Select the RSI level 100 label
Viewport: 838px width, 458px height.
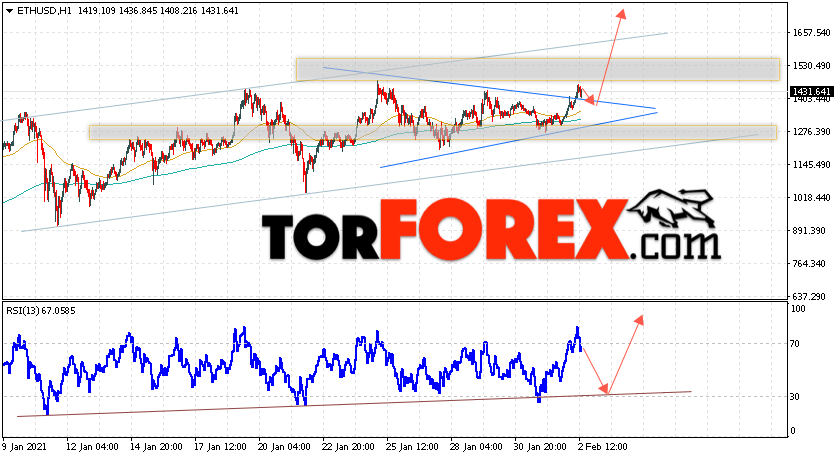(x=798, y=309)
